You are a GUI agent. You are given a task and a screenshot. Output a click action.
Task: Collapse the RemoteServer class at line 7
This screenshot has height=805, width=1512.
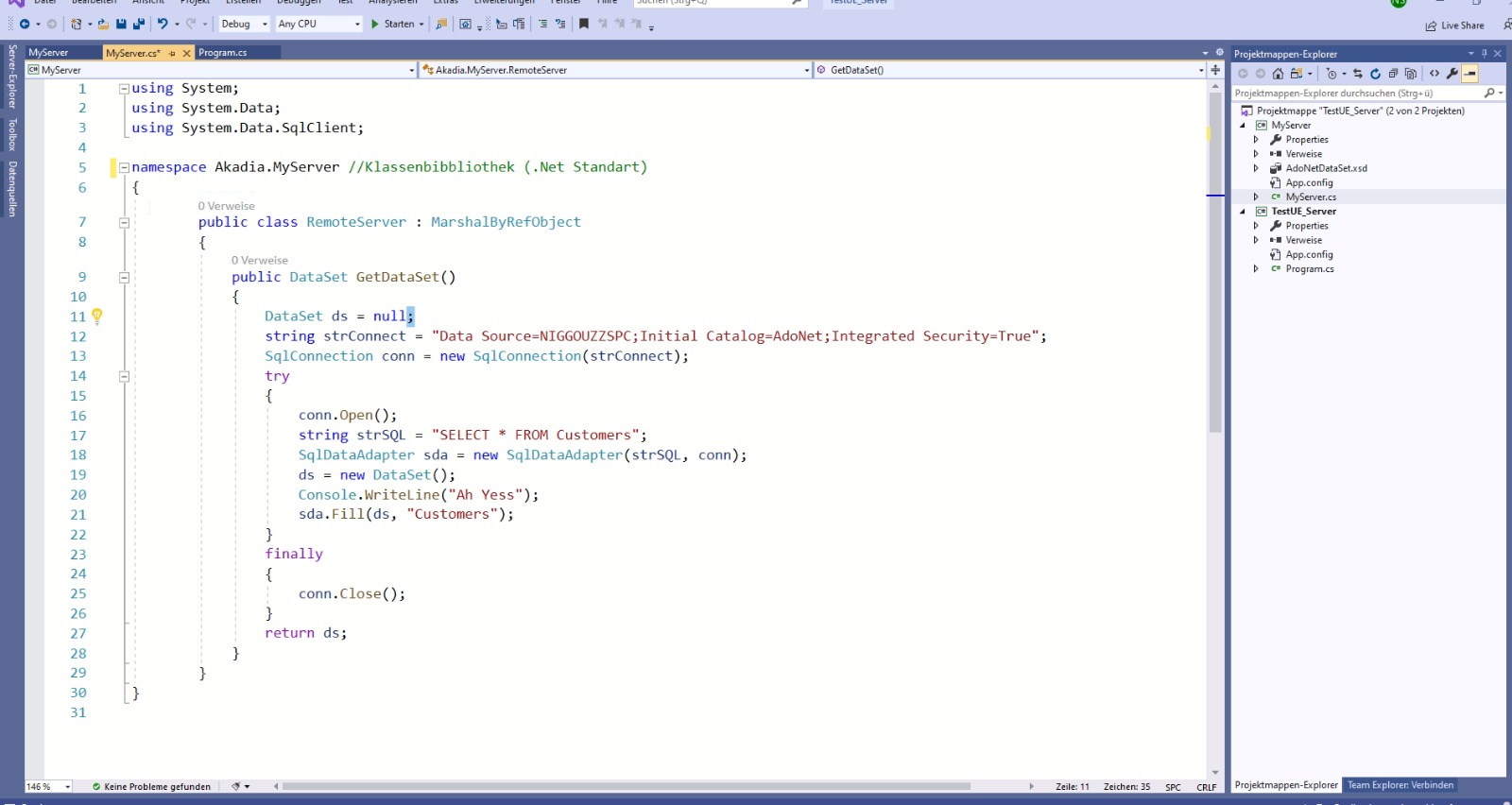124,223
